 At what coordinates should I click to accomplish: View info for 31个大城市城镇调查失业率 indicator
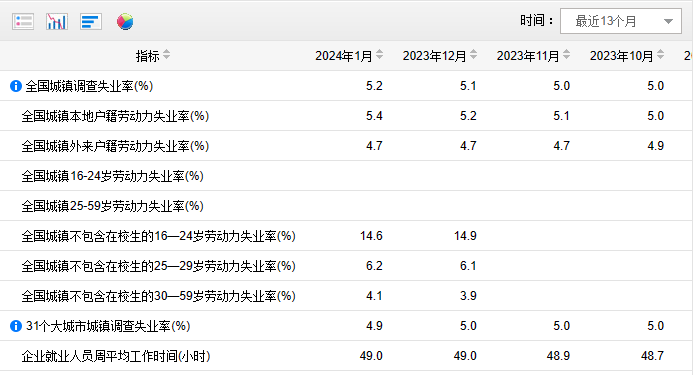[x=16, y=326]
